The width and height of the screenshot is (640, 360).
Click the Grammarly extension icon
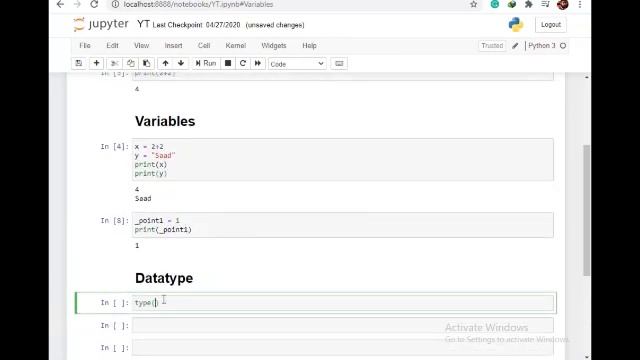495,4
